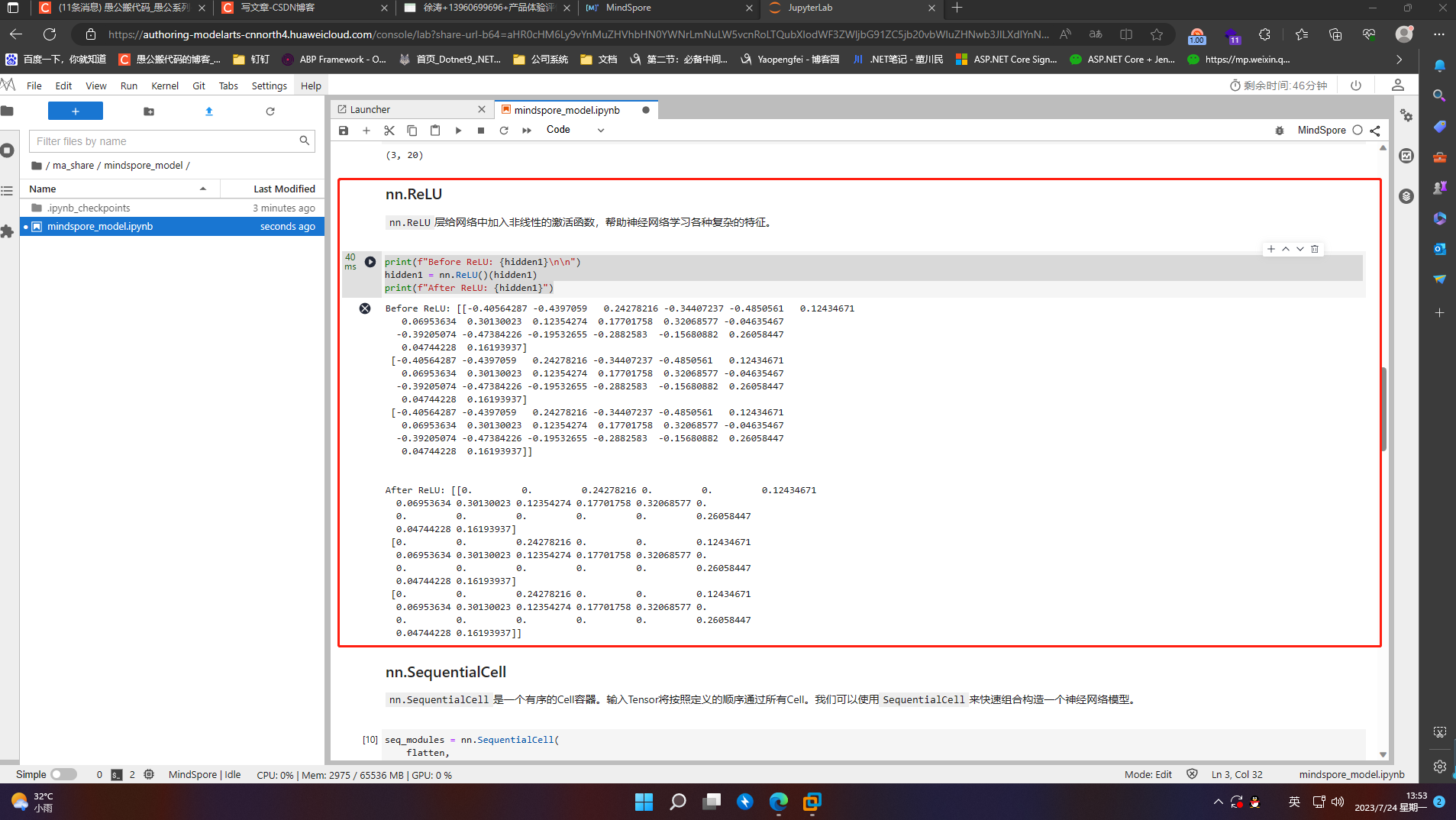The height and width of the screenshot is (820, 1456).
Task: Copy selected cells in the notebook toolbar
Action: pos(412,131)
